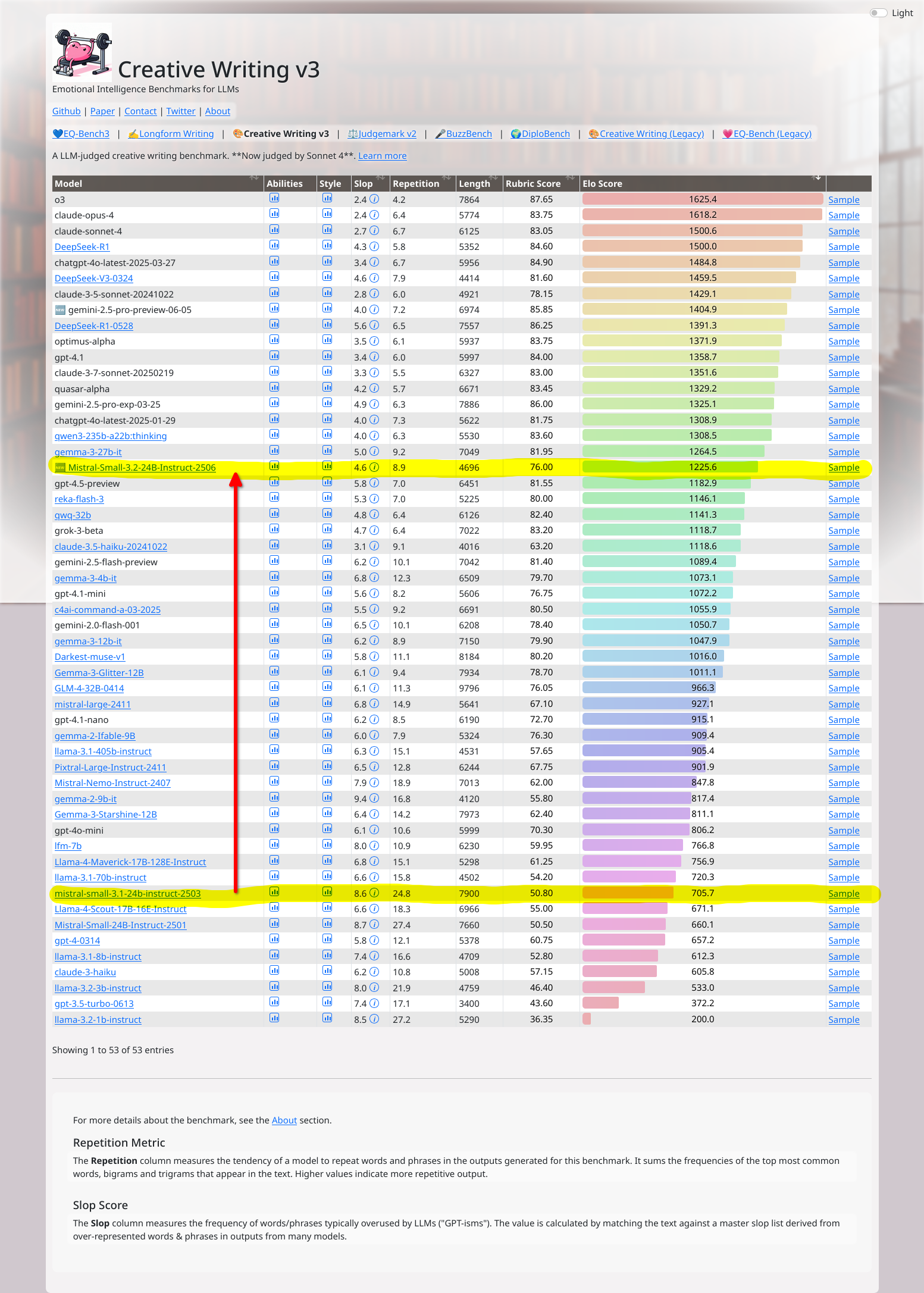Open Style chart icon for lfm-7b
924x1293 pixels.
327,844
